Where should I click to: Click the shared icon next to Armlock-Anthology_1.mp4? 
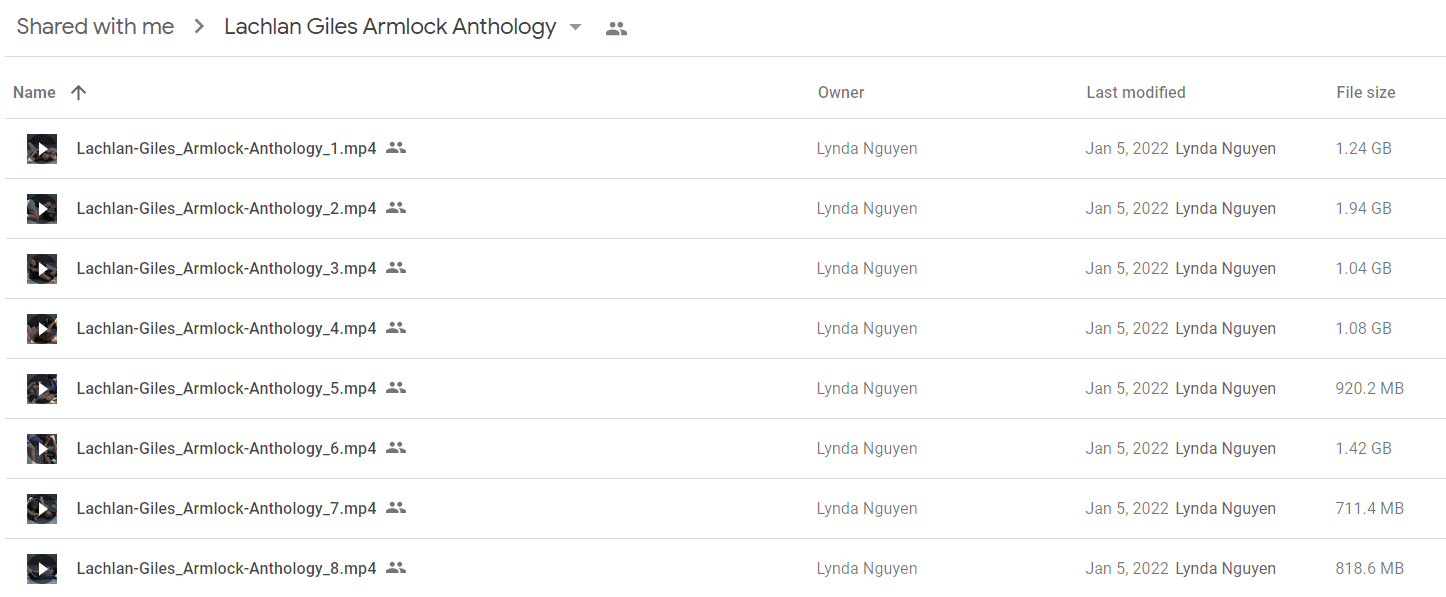tap(396, 148)
